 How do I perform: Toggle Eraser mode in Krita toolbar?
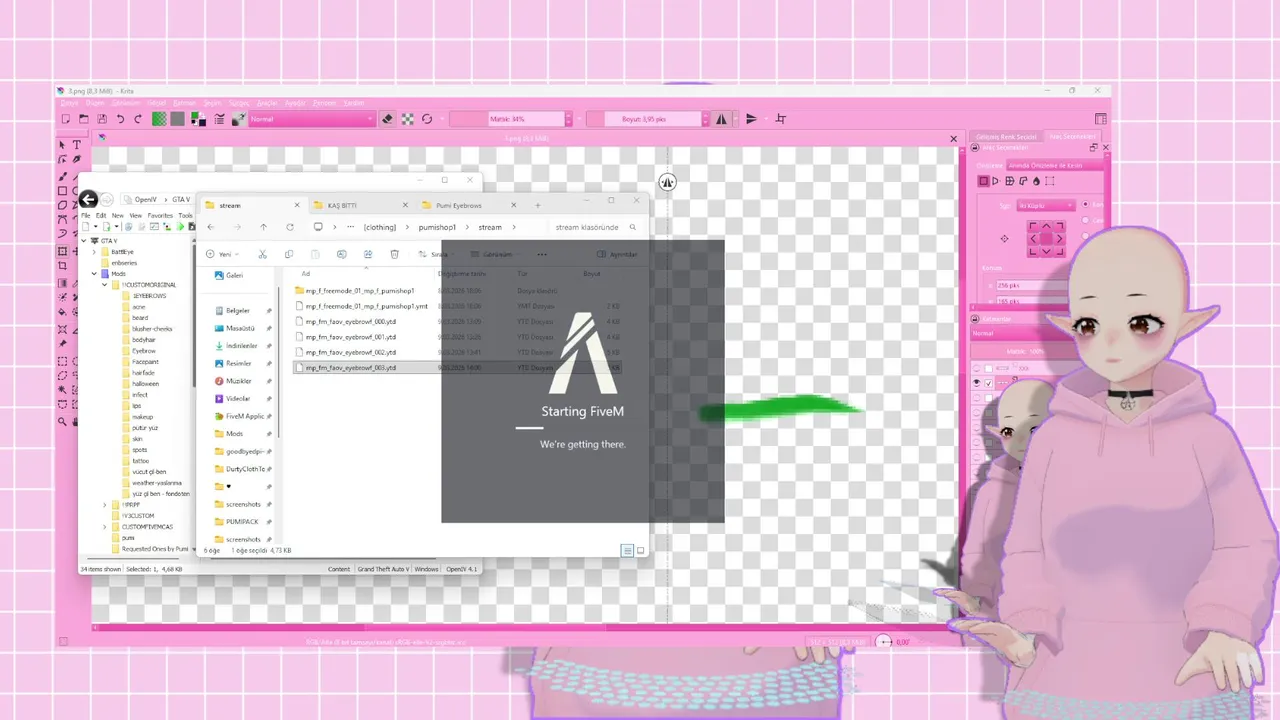click(388, 119)
